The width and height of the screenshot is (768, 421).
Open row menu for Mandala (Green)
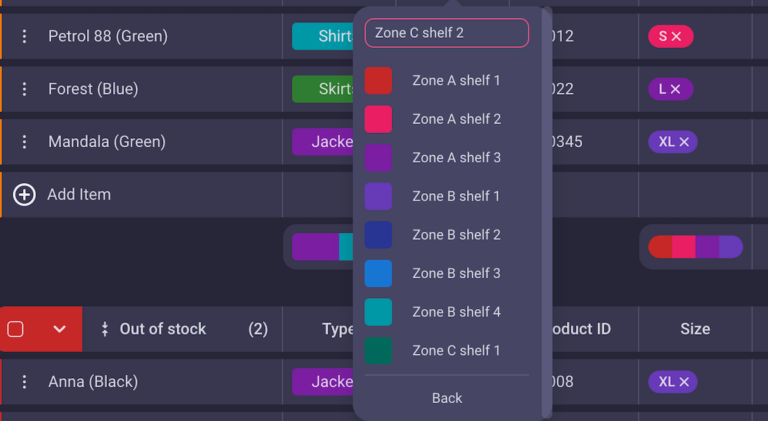[x=24, y=142]
